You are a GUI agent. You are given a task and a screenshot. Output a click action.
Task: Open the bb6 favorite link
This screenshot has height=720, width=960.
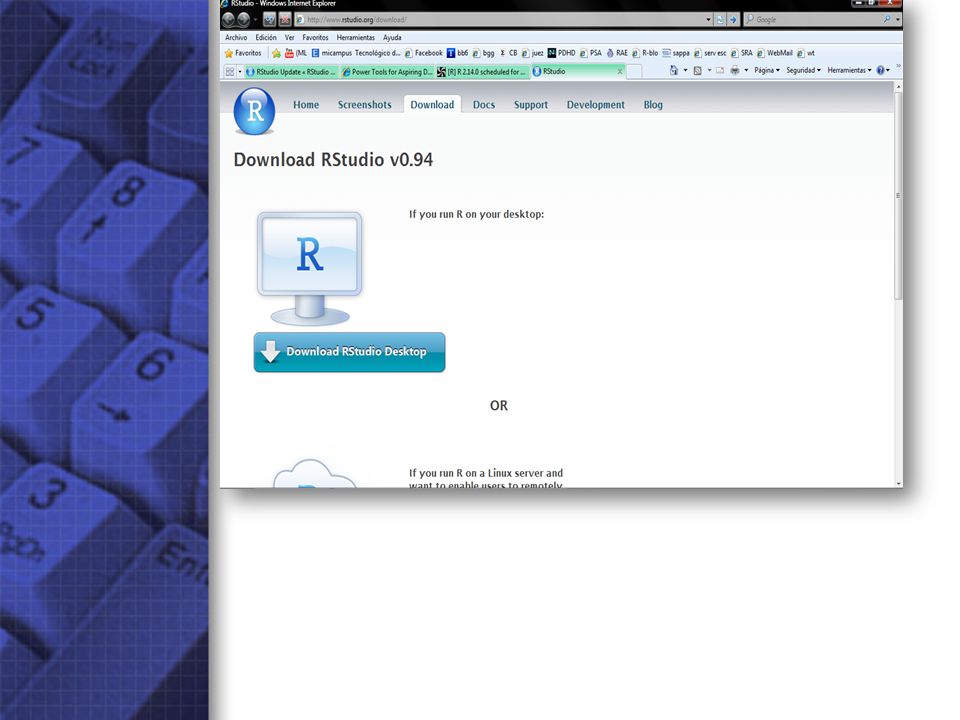point(457,53)
